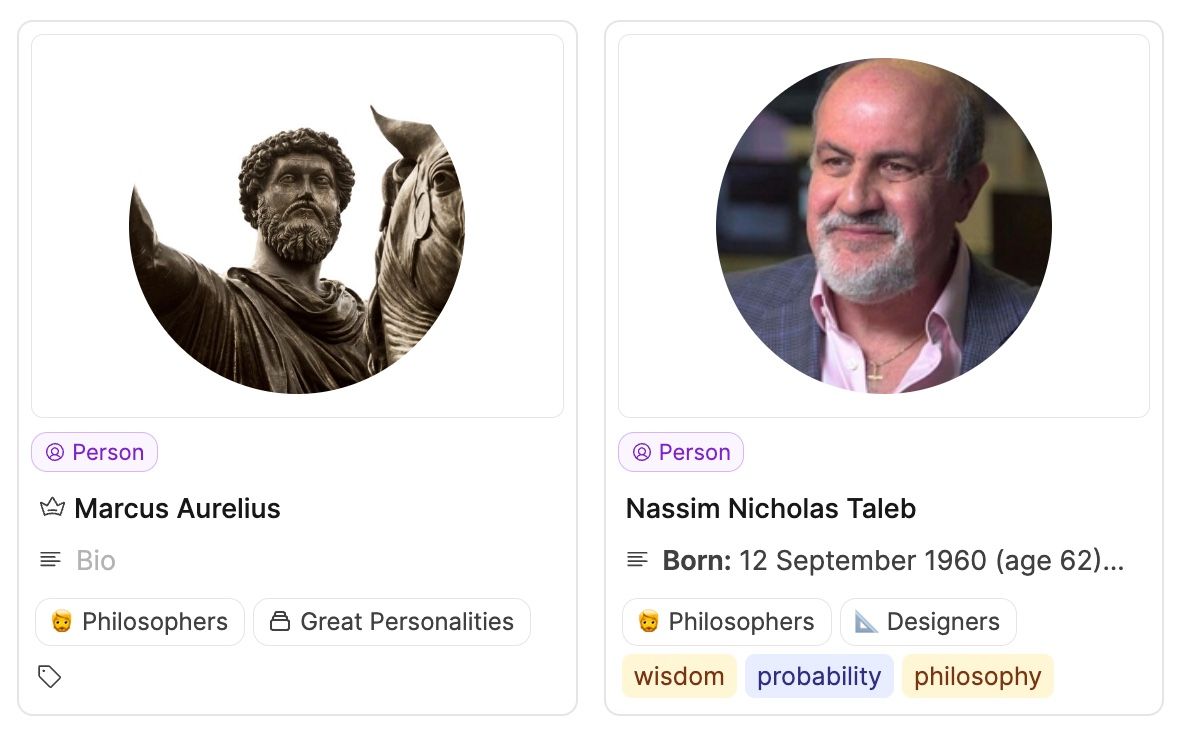The width and height of the screenshot is (1182, 732).
Task: Click the crown icon beside Marcus Aurelius
Action: point(52,508)
